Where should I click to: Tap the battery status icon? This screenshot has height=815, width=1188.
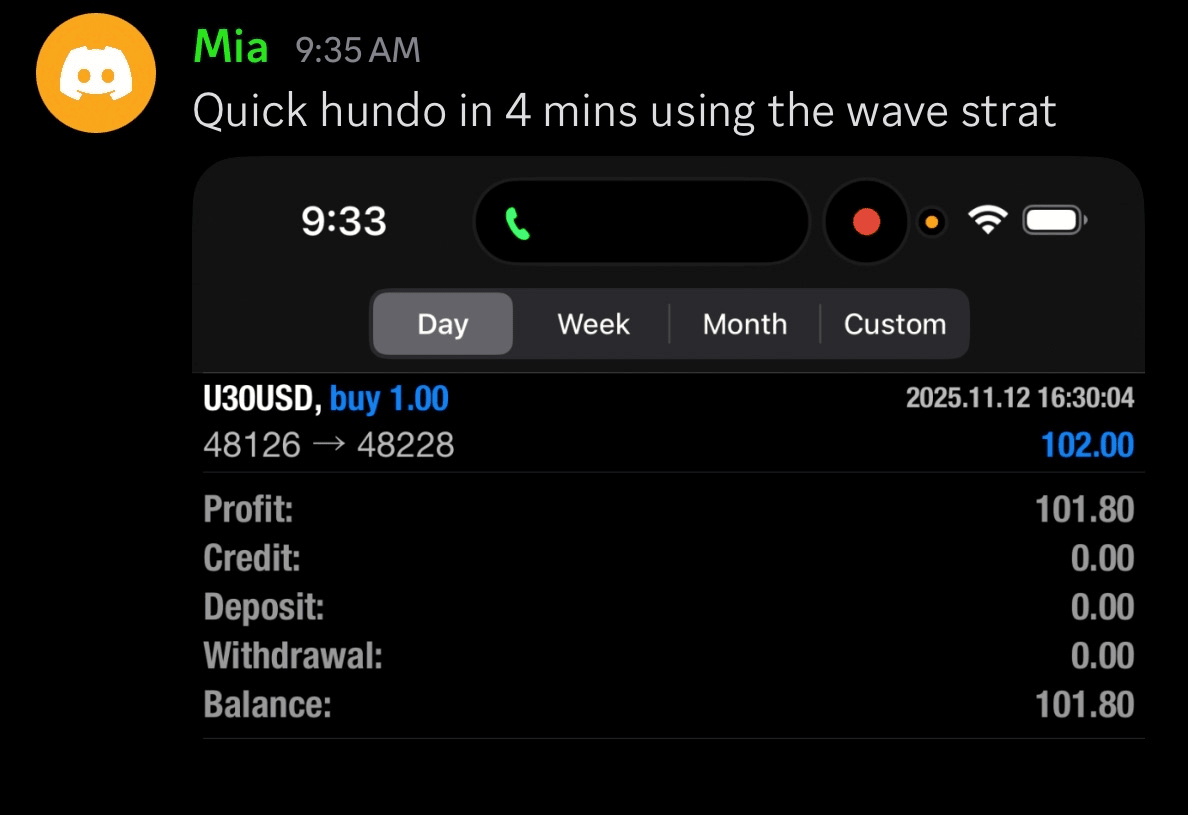[x=1053, y=220]
